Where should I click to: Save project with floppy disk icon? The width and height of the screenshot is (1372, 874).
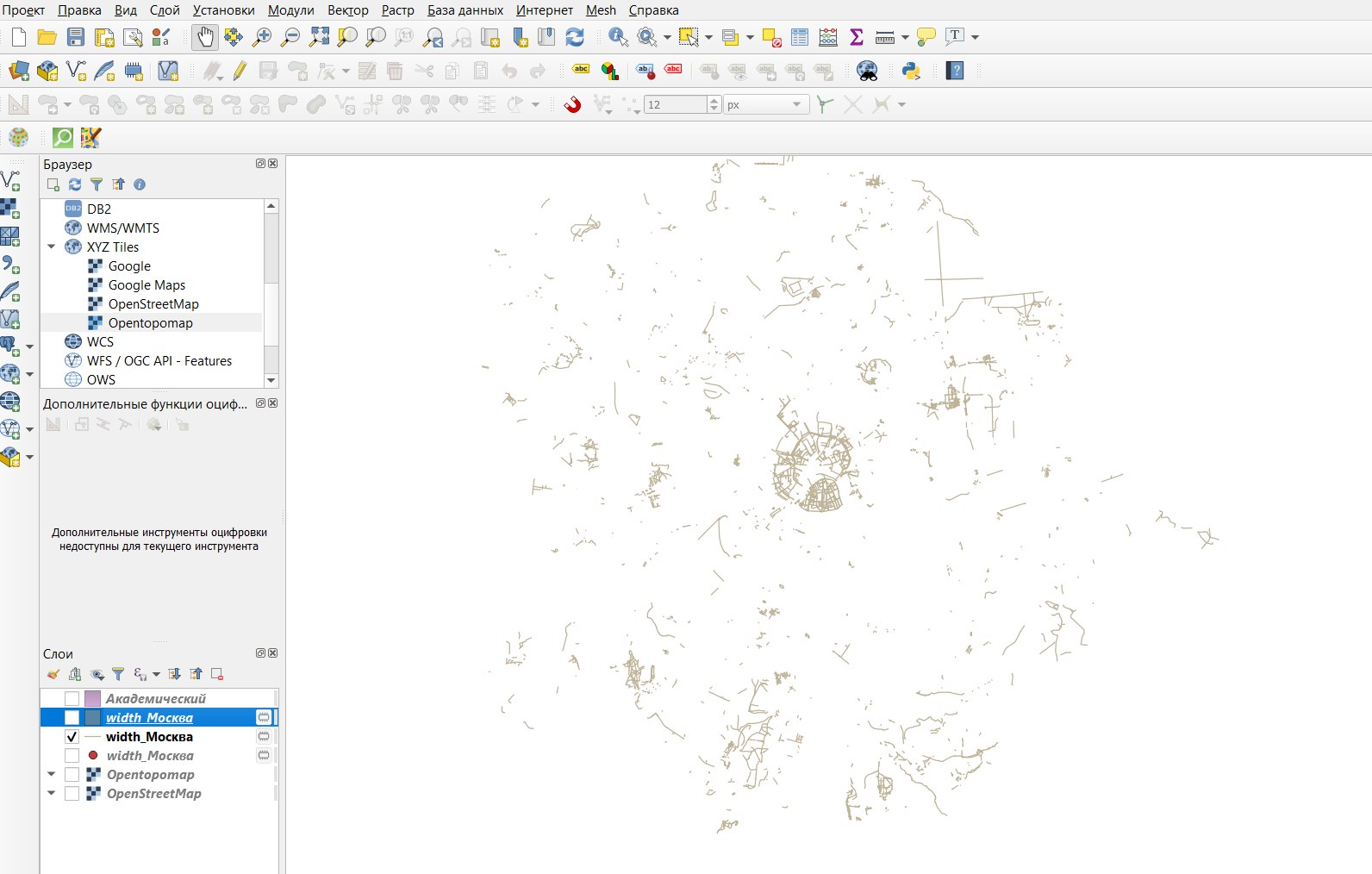click(x=76, y=37)
